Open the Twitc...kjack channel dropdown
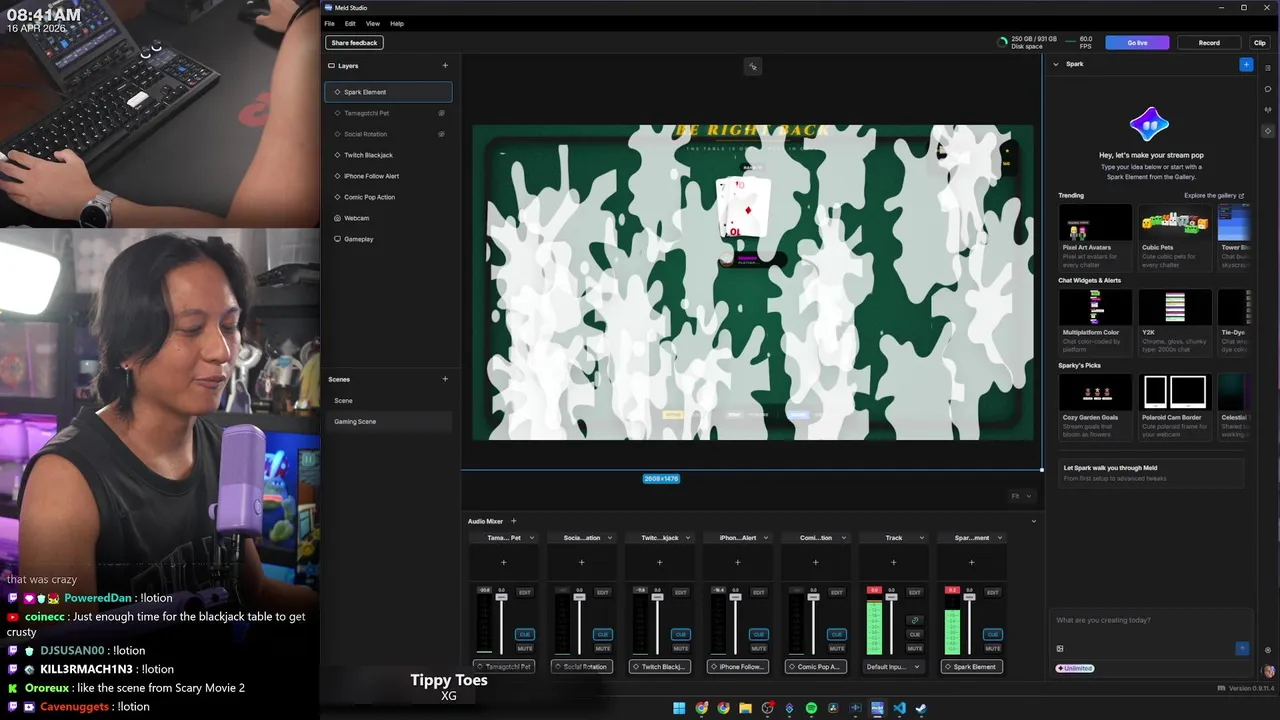The height and width of the screenshot is (720, 1280). click(687, 538)
